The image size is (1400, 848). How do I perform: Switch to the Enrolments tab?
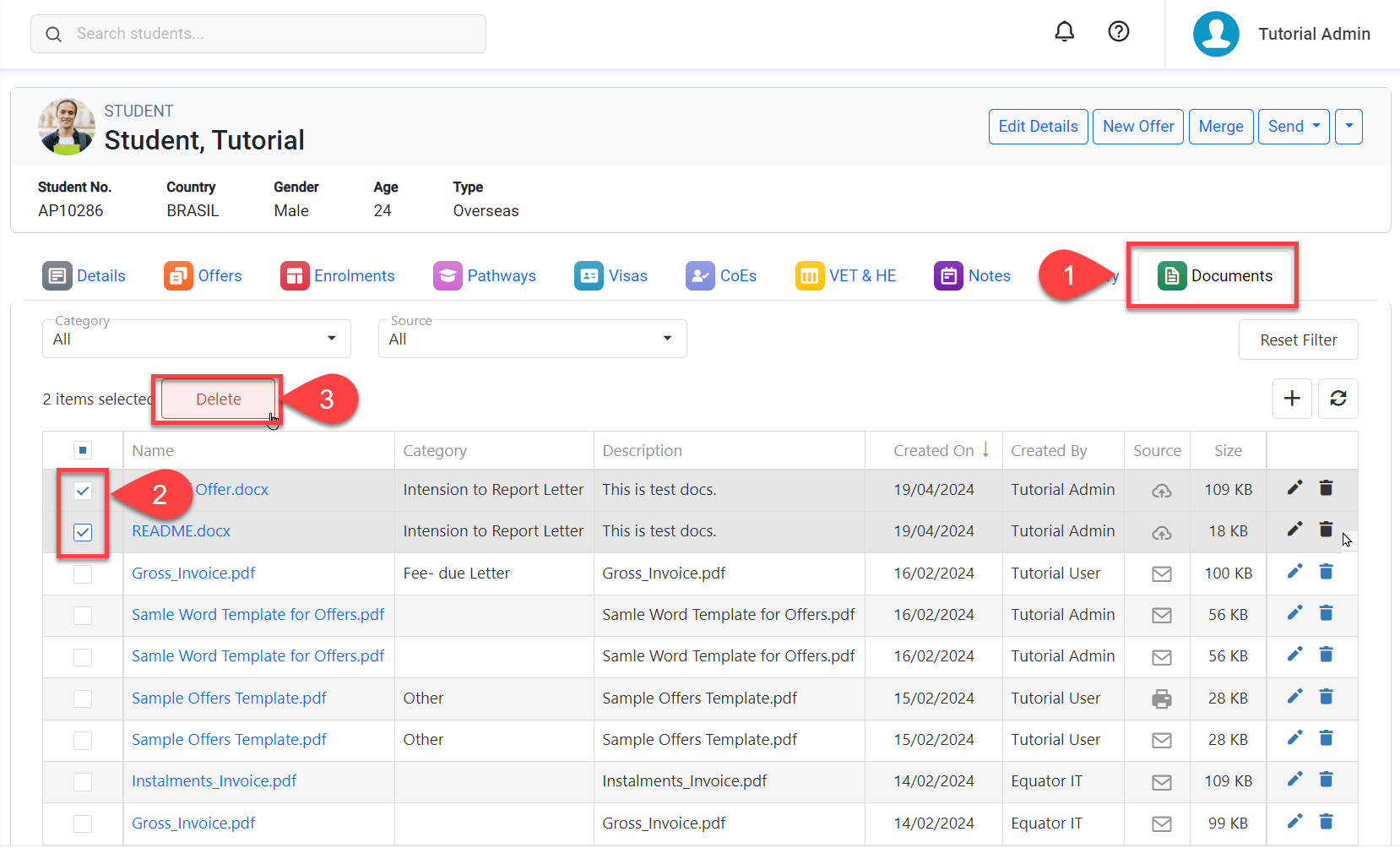coord(338,276)
